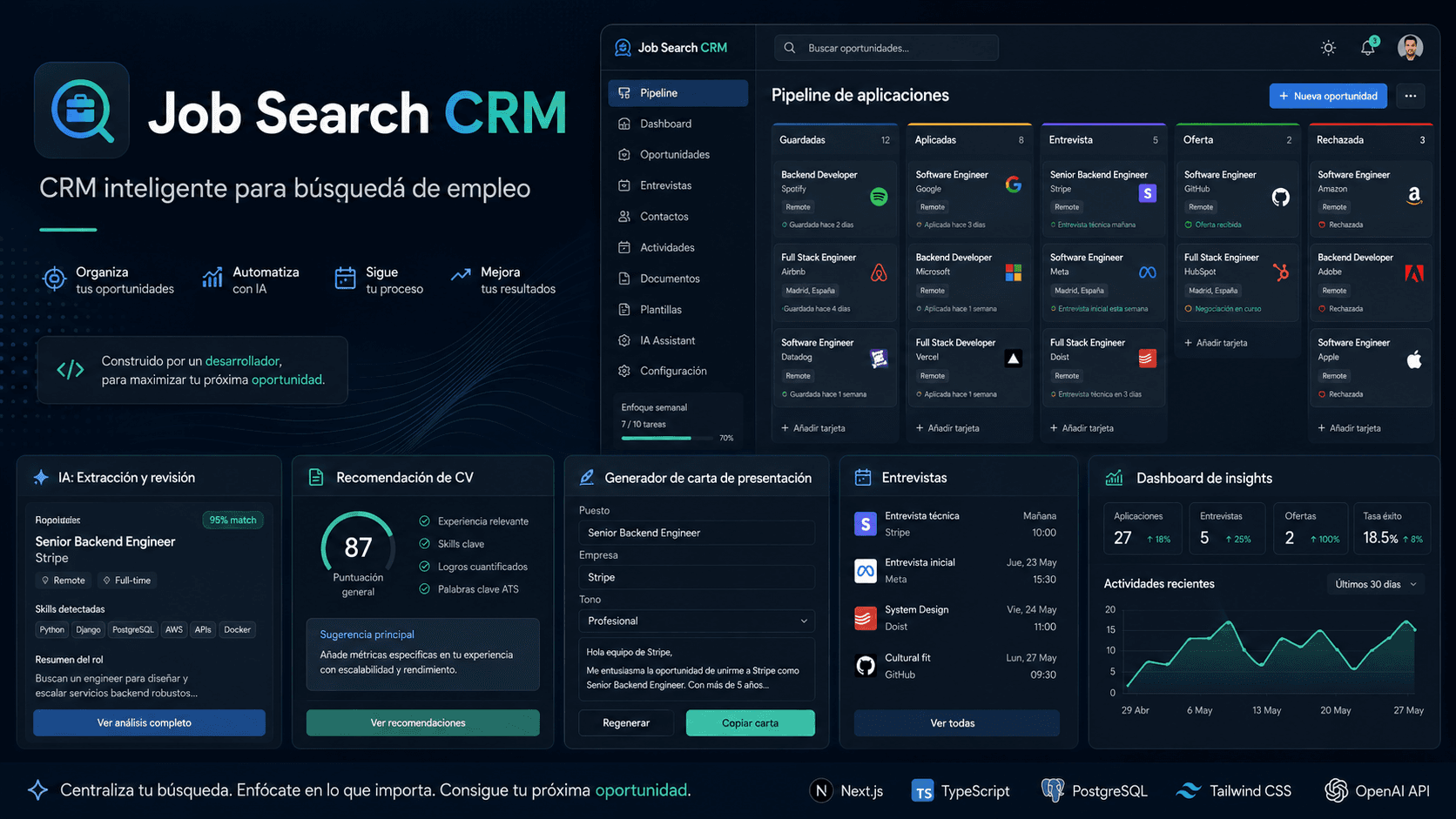Toggle the Palabras clave ATS check

click(x=424, y=589)
